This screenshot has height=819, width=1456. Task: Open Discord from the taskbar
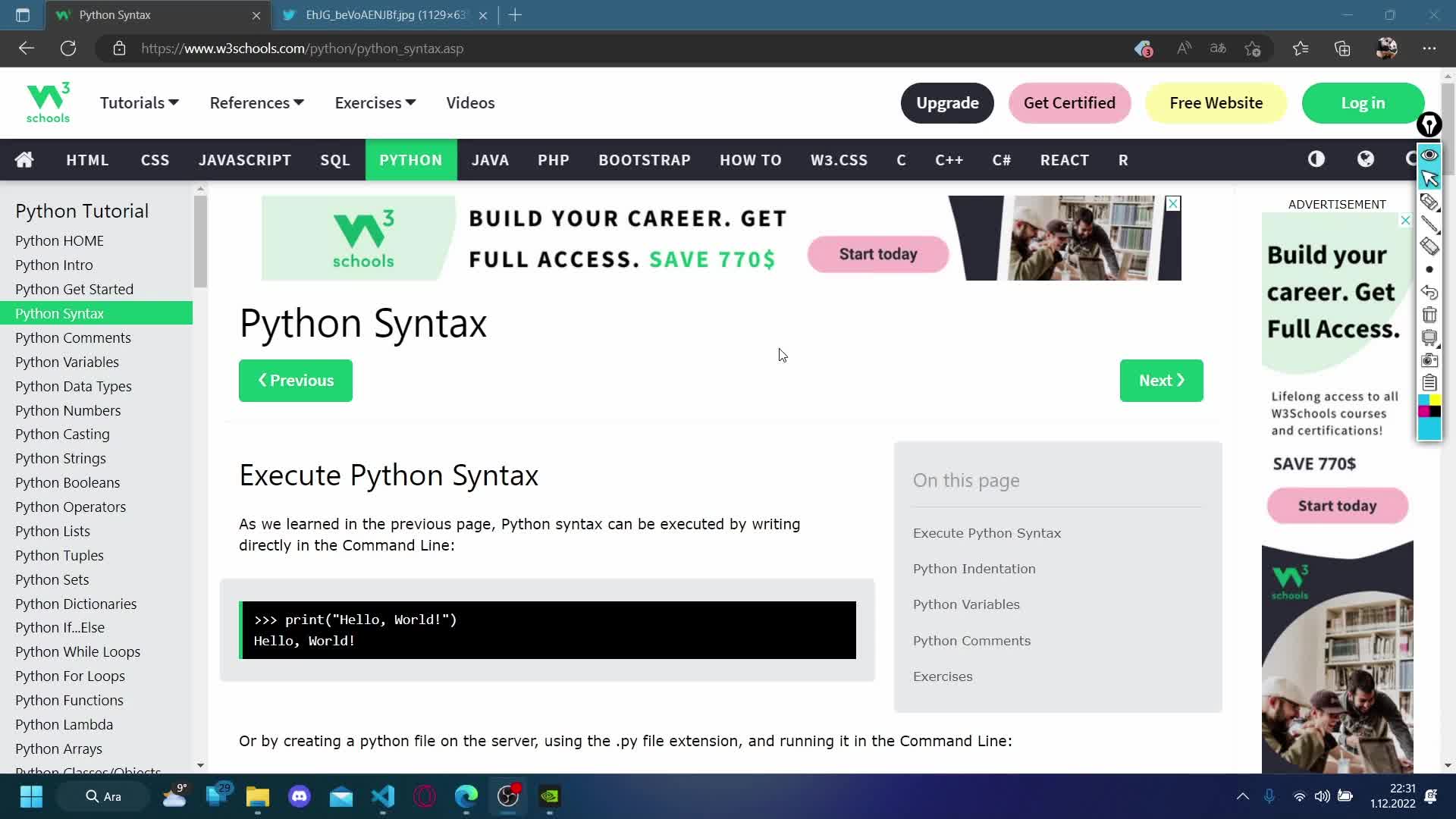pos(300,796)
